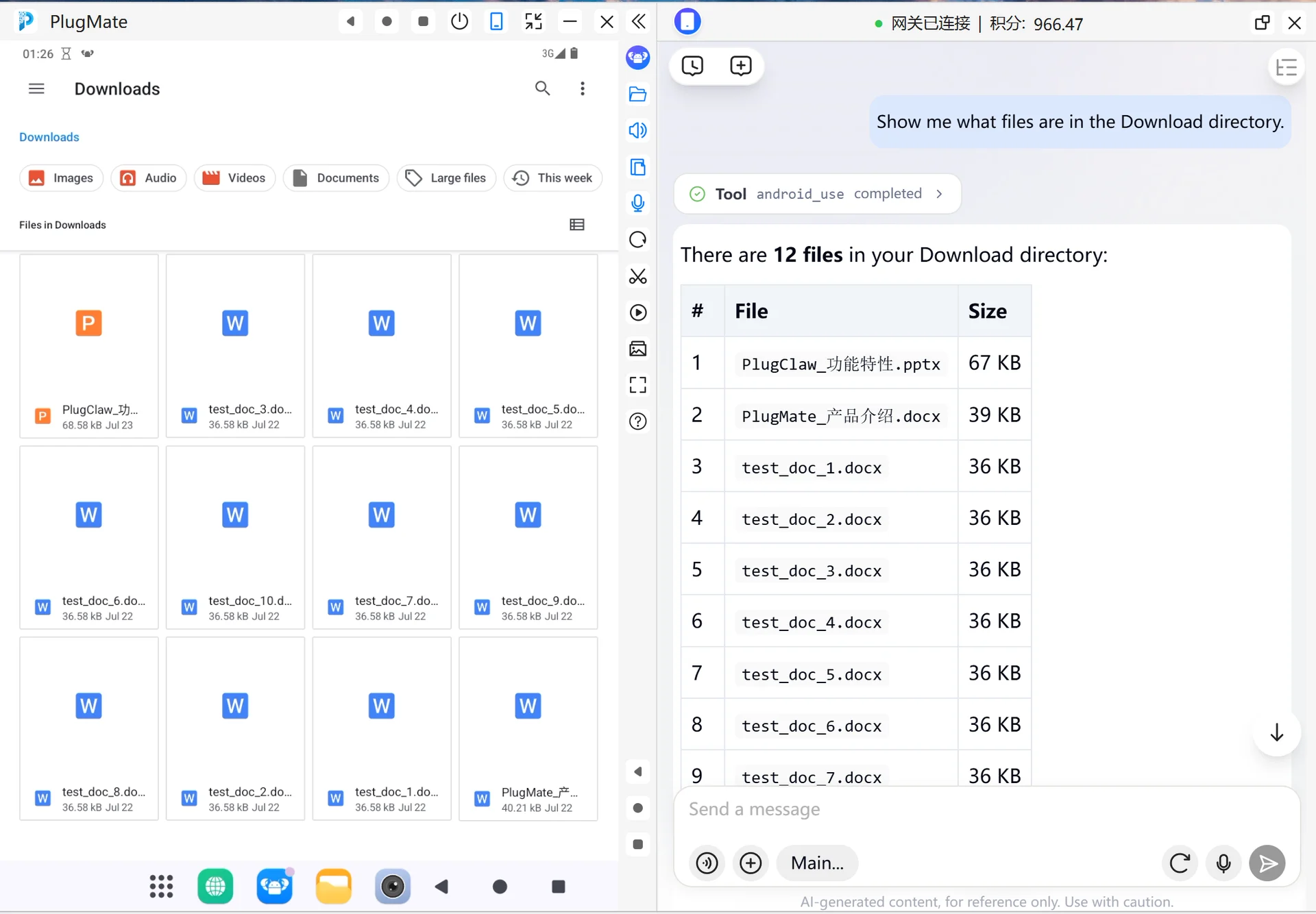
Task: Tap Android home button in bottom navigation bar
Action: tap(500, 887)
